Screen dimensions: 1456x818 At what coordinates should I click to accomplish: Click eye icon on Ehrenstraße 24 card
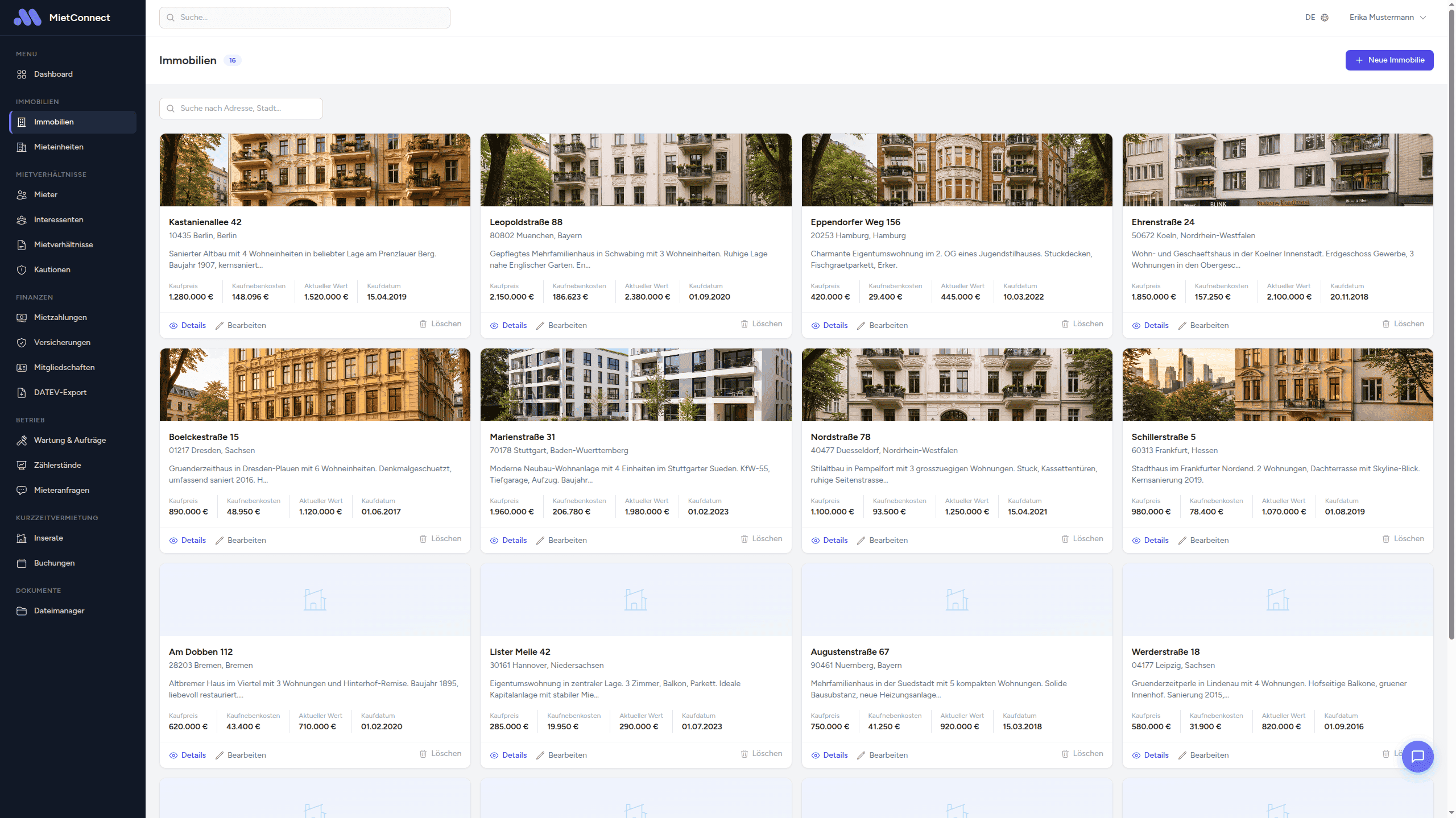[1136, 326]
